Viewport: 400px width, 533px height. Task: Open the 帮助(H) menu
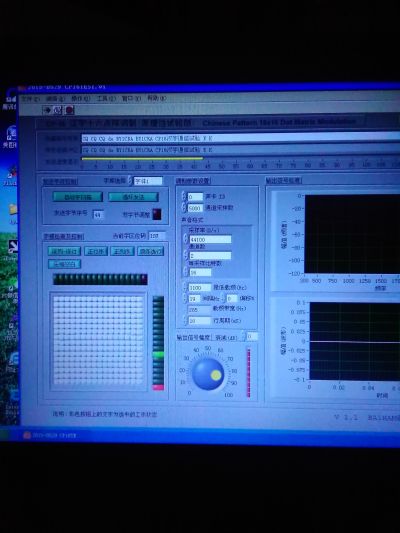pos(156,98)
